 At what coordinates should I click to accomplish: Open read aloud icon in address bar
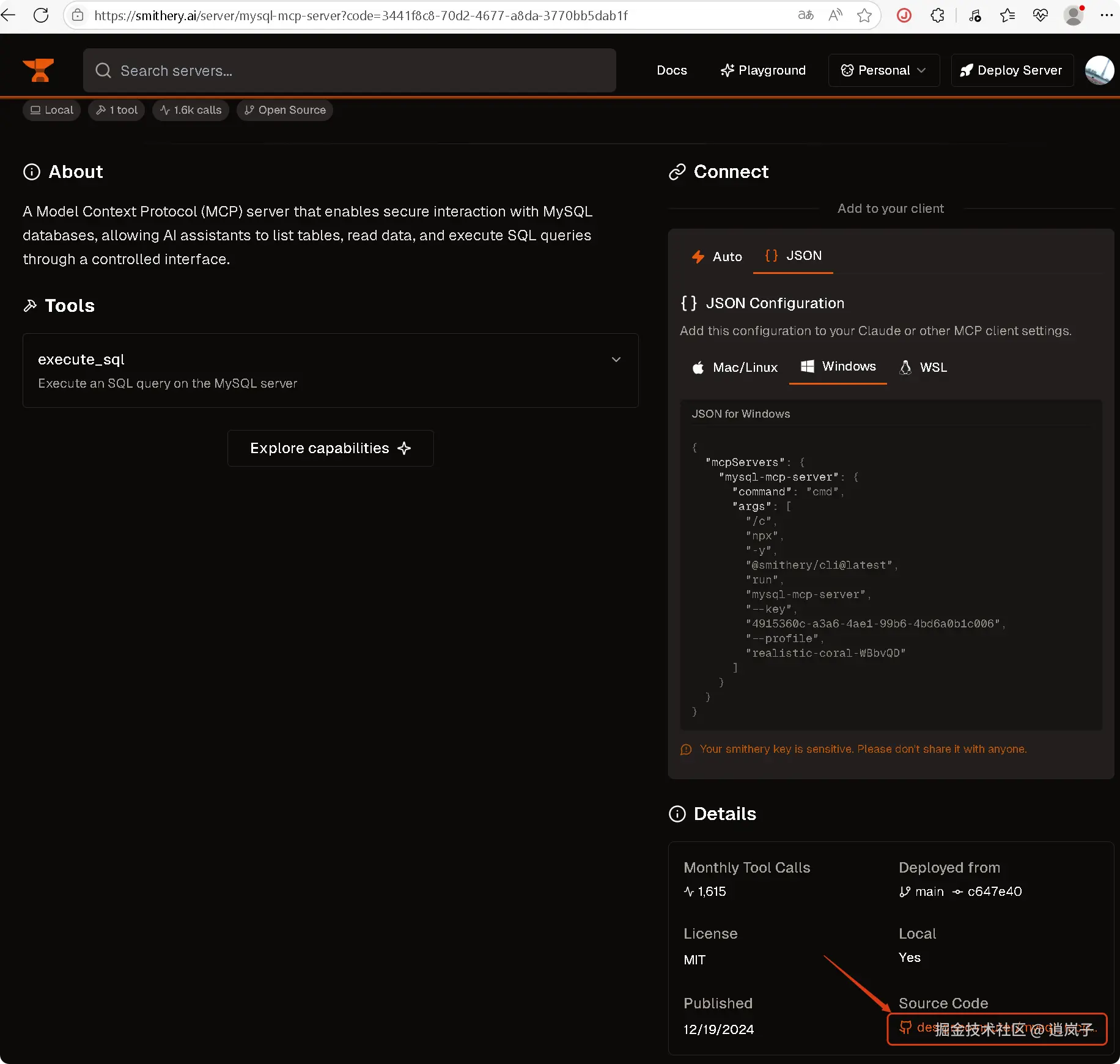835,15
